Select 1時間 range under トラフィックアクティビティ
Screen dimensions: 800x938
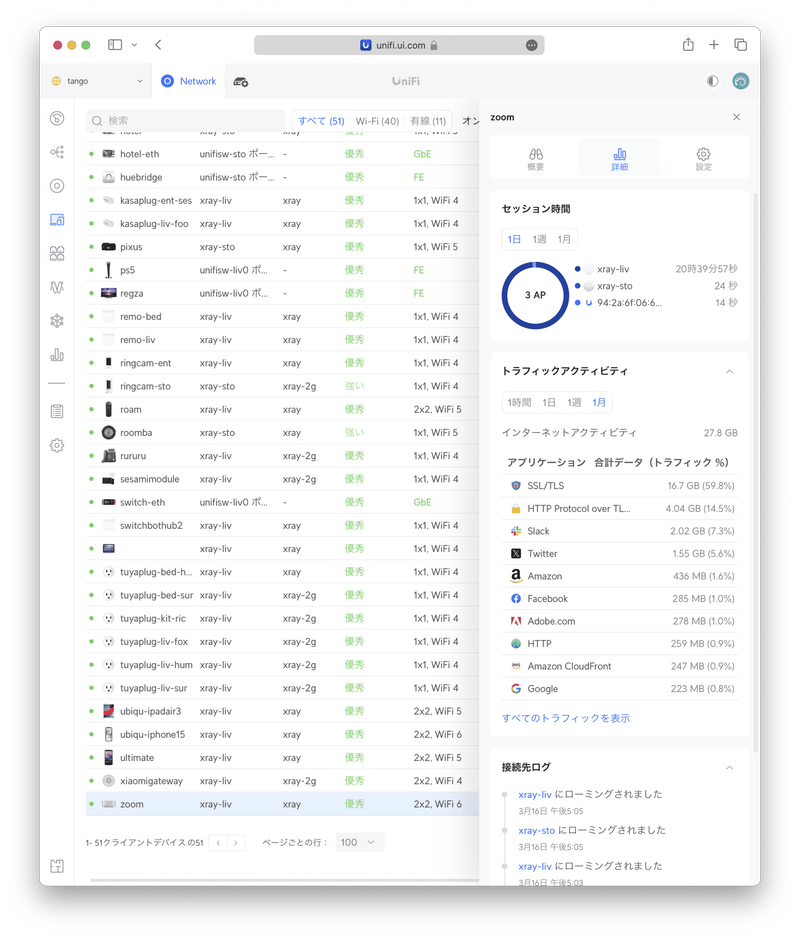pyautogui.click(x=519, y=402)
